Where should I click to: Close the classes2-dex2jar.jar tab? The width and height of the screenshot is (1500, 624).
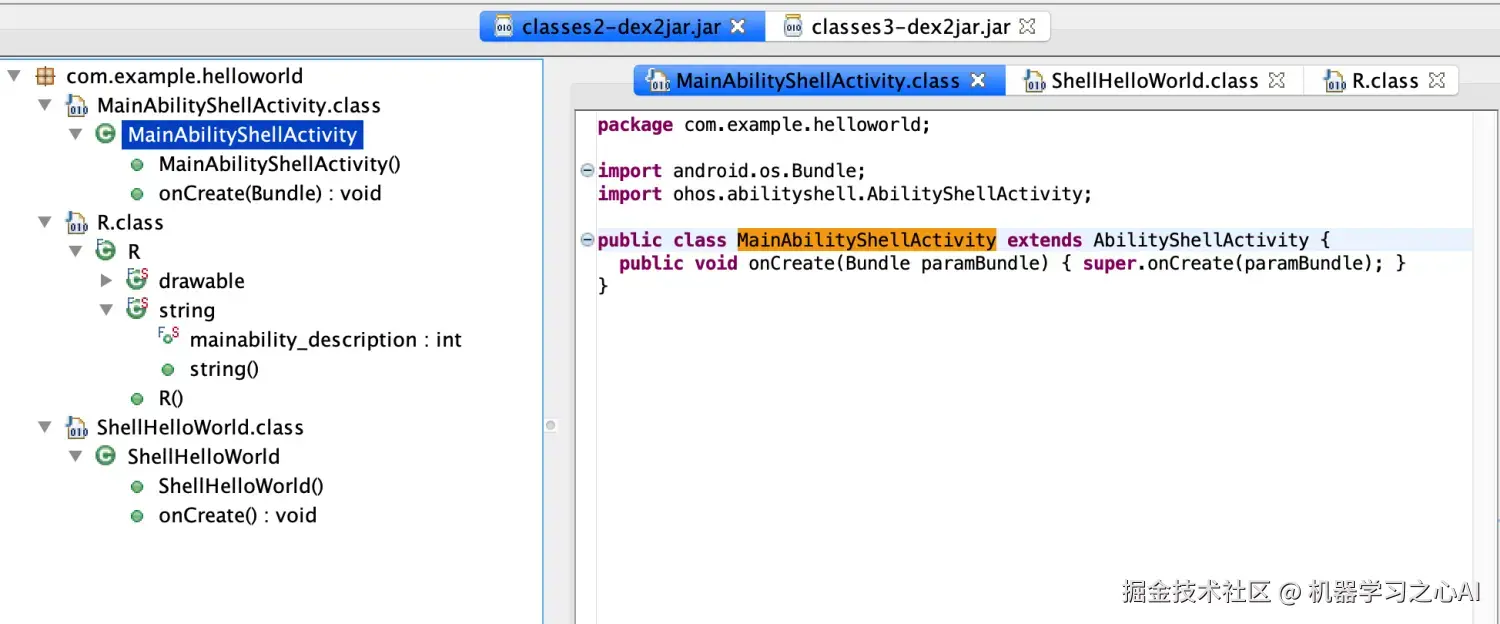pos(738,27)
